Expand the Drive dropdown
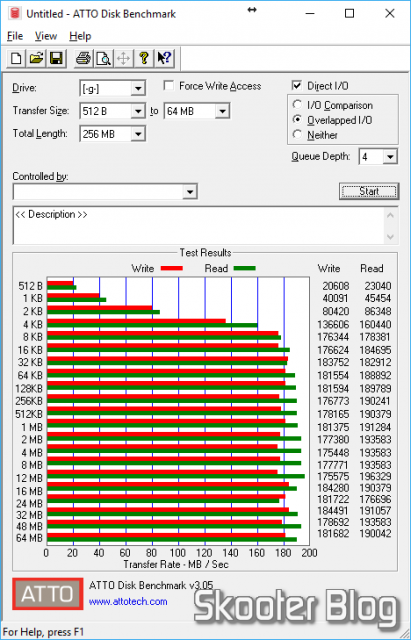 [138, 88]
